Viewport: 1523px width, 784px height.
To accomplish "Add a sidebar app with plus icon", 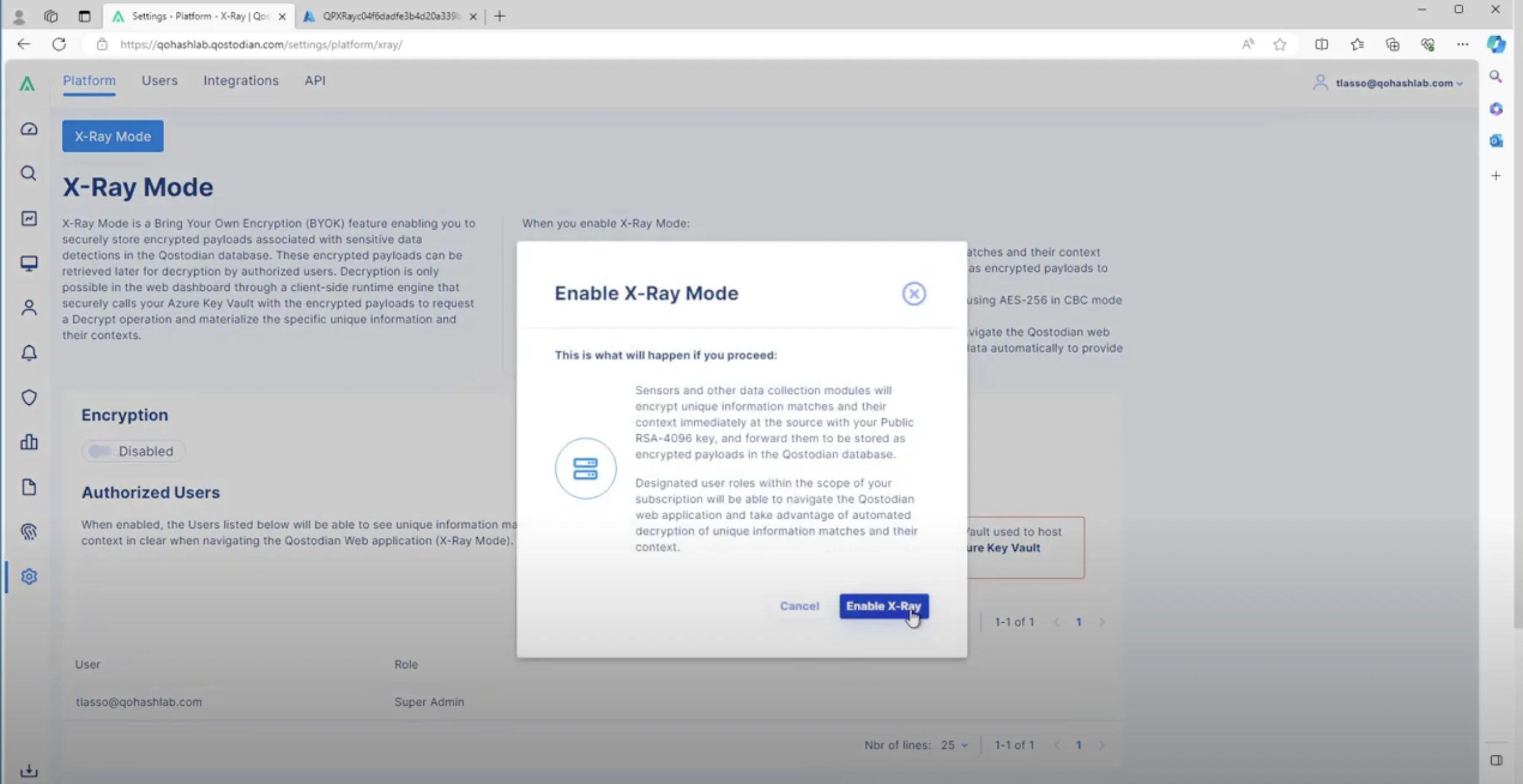I will [x=1496, y=176].
